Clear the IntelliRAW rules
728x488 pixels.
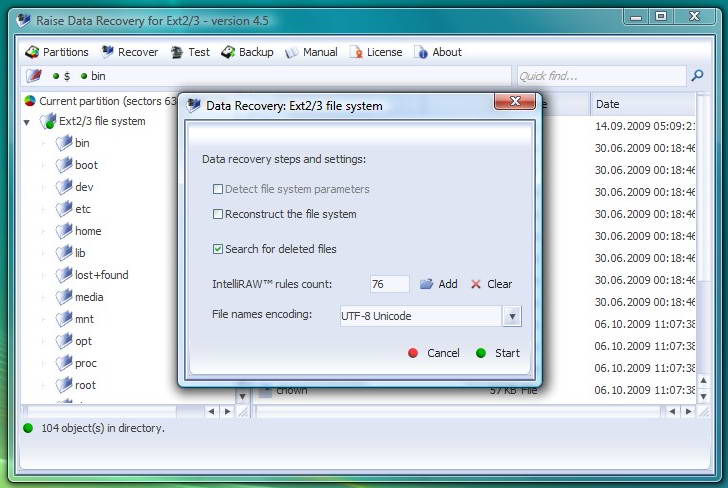(x=491, y=284)
